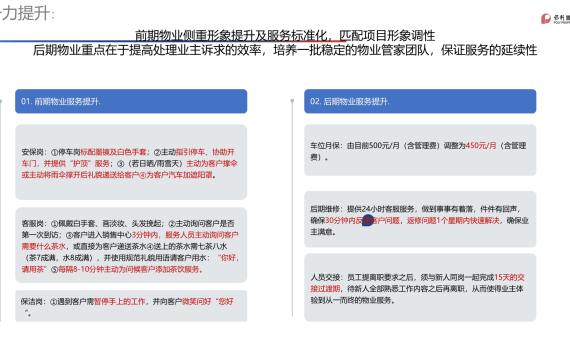Click the red text "返修问题1个星期内快速解决"
570x360 pixels.
[x=453, y=221]
